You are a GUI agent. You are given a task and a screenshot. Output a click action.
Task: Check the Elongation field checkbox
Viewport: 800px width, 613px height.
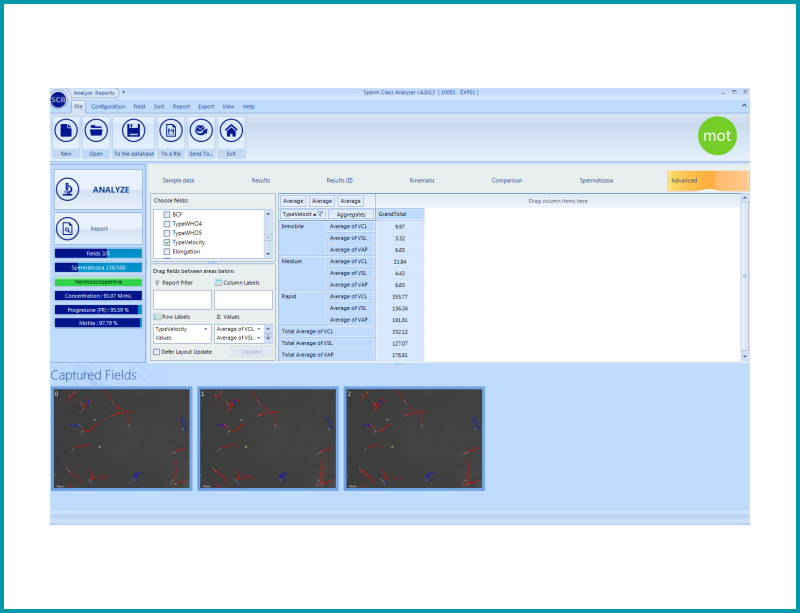click(x=166, y=252)
